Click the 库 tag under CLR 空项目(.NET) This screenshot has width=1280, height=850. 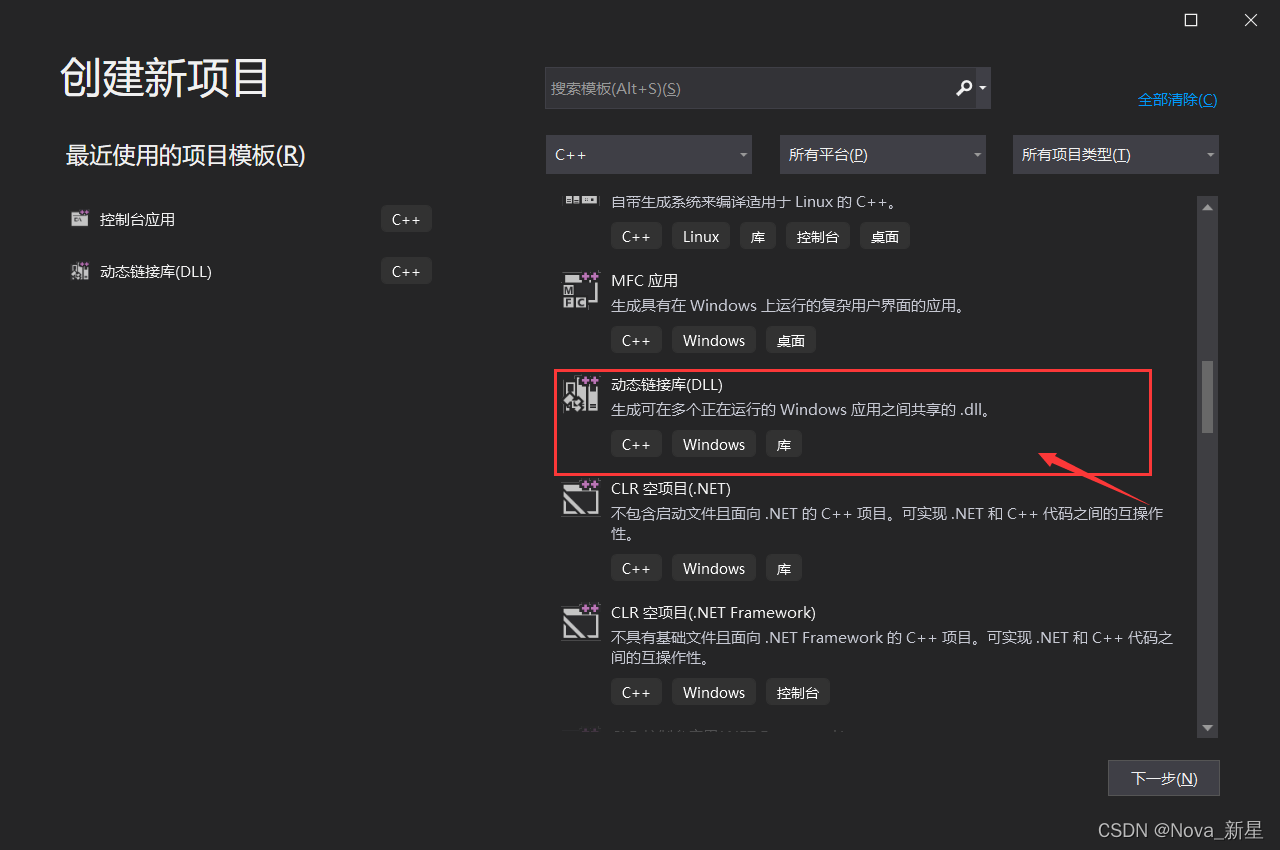point(784,569)
